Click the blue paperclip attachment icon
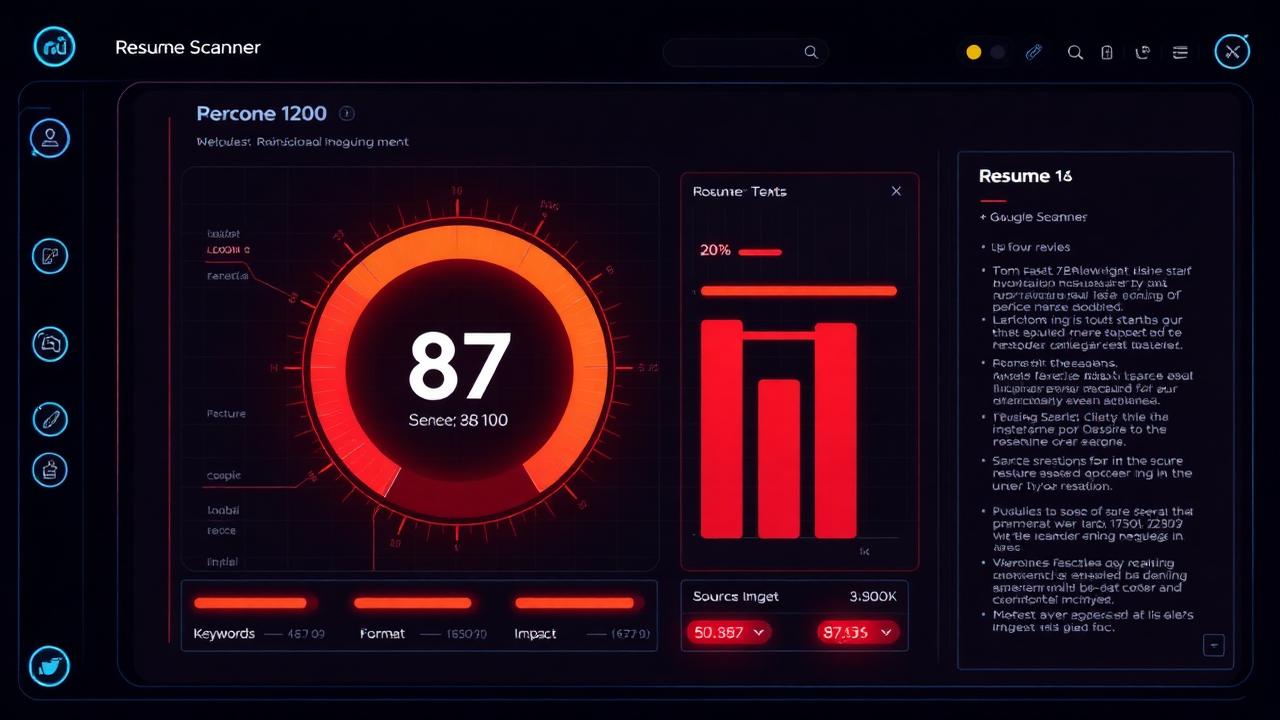1280x720 pixels. (1033, 52)
